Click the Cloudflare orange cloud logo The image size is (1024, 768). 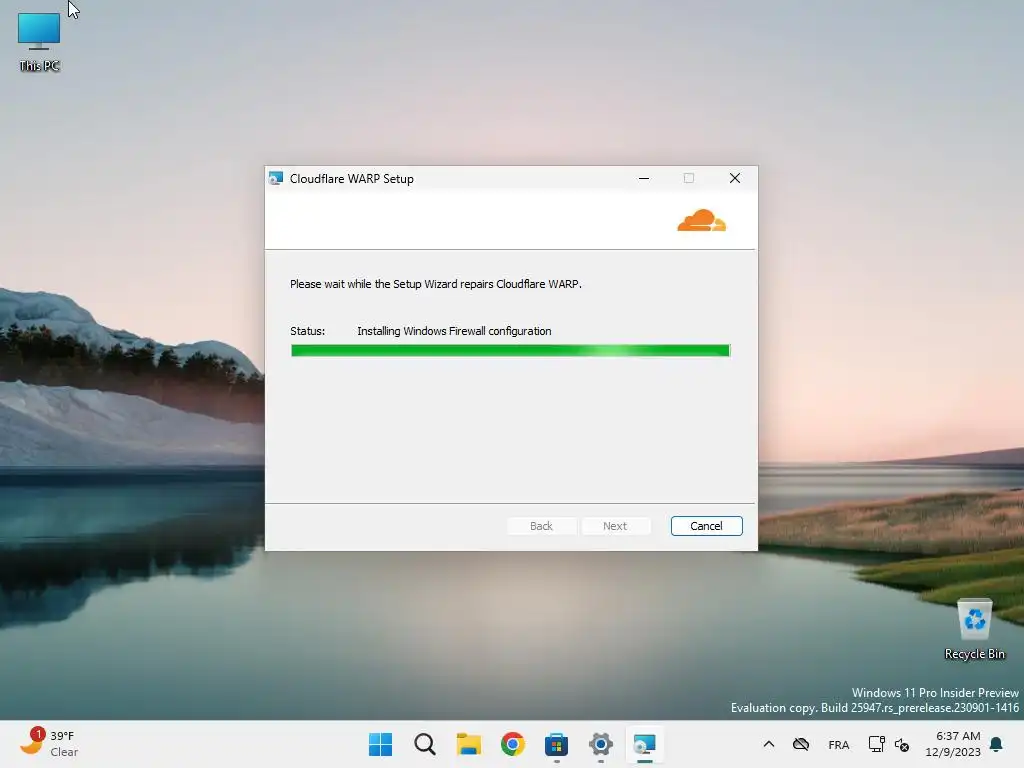pos(701,220)
